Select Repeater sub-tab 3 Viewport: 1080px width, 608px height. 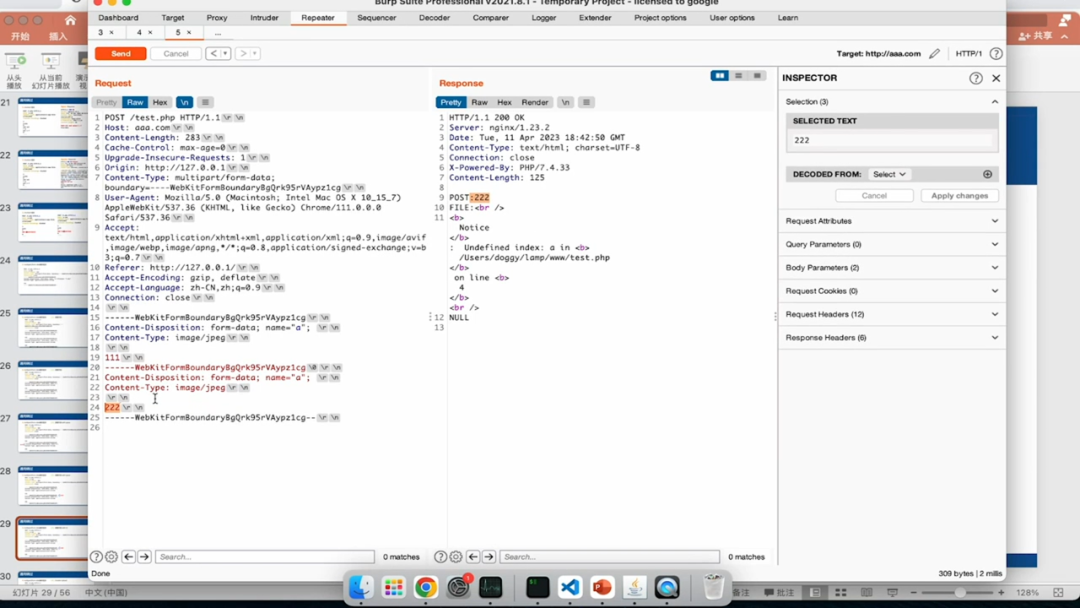[x=101, y=32]
